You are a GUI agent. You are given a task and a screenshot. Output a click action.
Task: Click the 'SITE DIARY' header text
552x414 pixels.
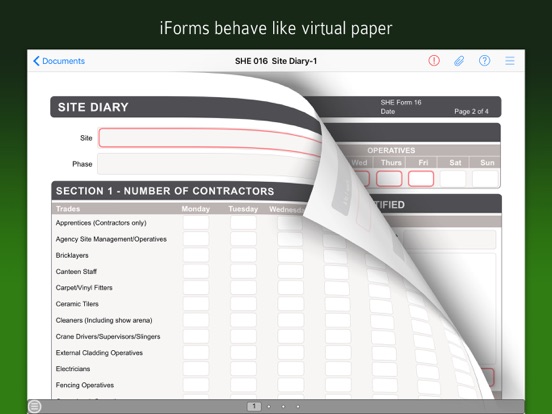coord(93,107)
